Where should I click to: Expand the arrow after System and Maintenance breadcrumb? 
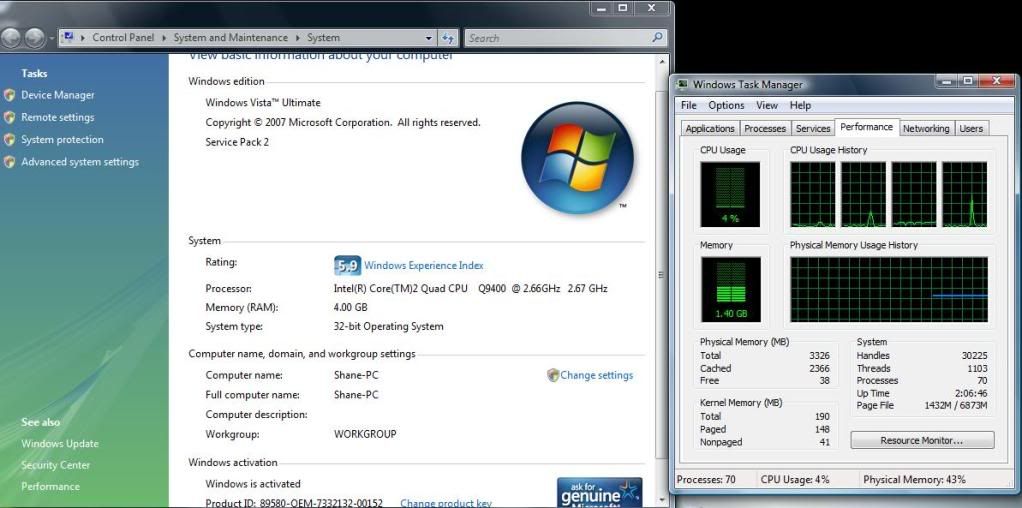coord(298,38)
